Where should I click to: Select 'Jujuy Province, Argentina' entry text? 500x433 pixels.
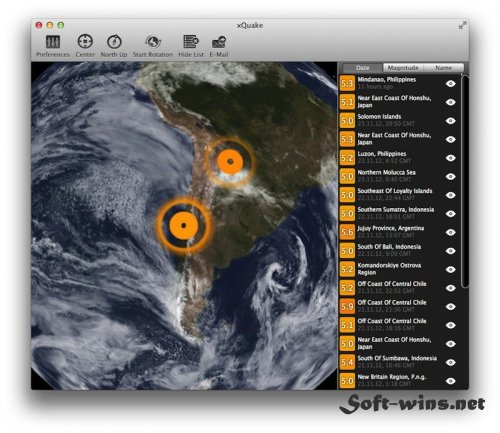[391, 228]
